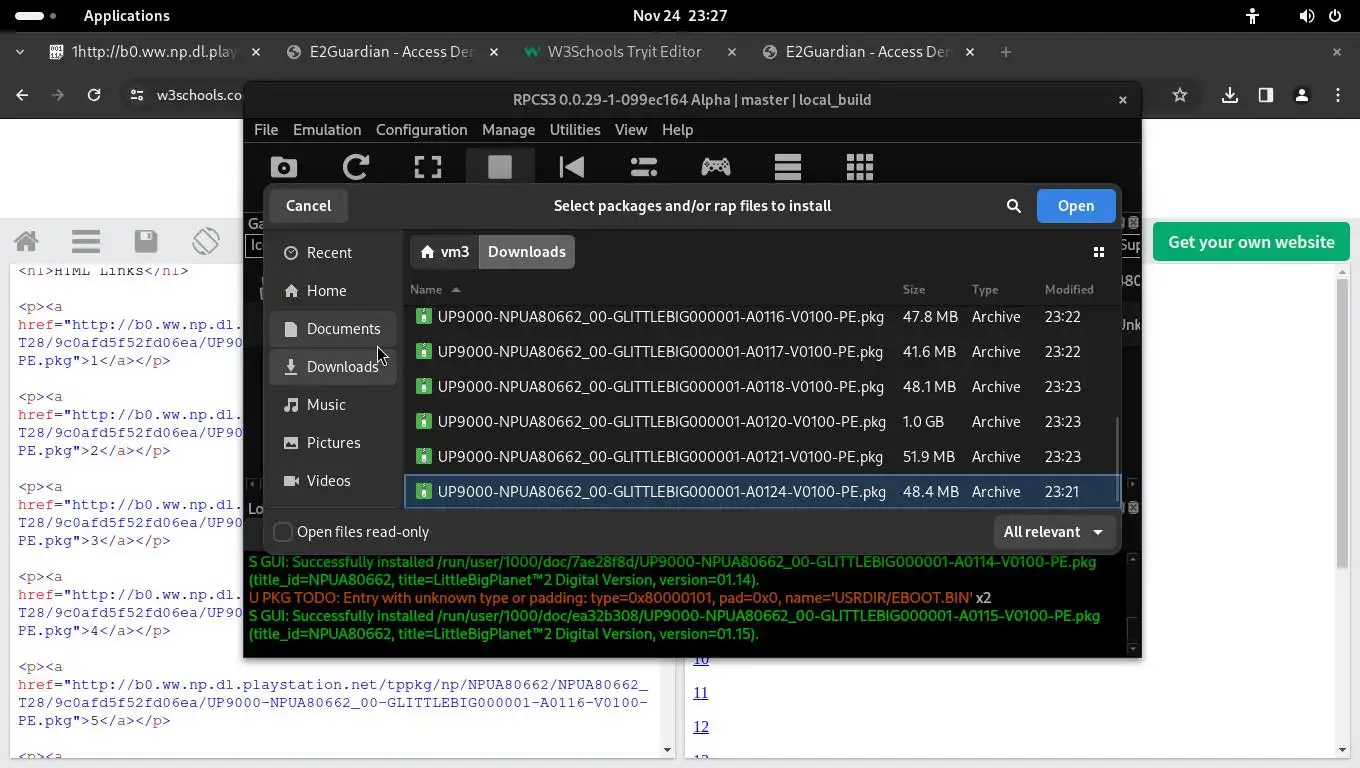The image size is (1360, 768).
Task: Click the power icon in top bar
Action: (1335, 16)
